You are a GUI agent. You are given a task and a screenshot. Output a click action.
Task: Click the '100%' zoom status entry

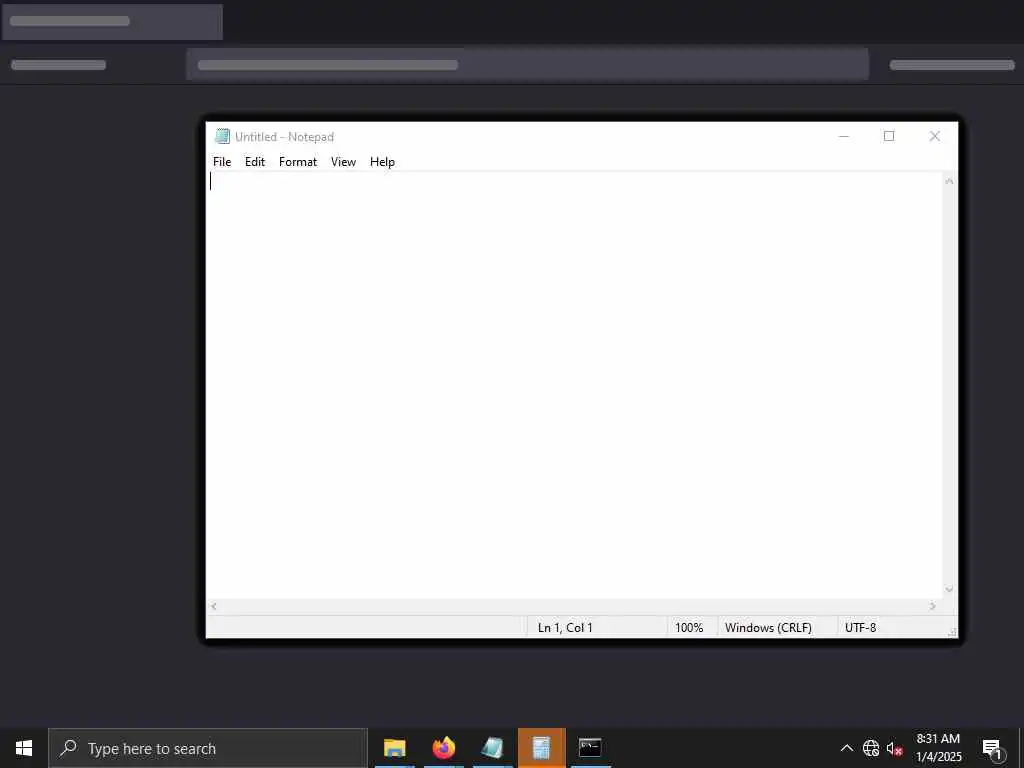click(x=689, y=628)
